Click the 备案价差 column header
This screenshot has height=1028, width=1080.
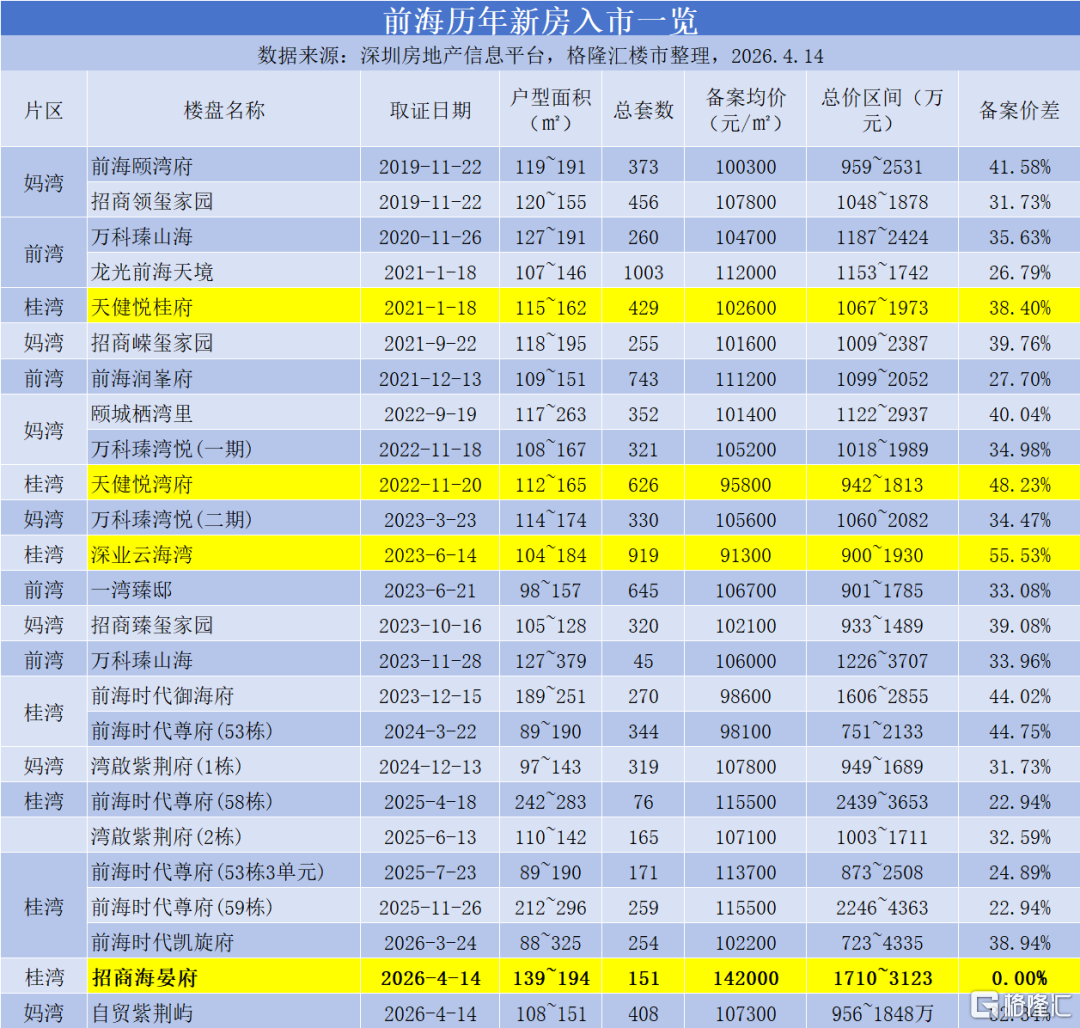[1019, 110]
